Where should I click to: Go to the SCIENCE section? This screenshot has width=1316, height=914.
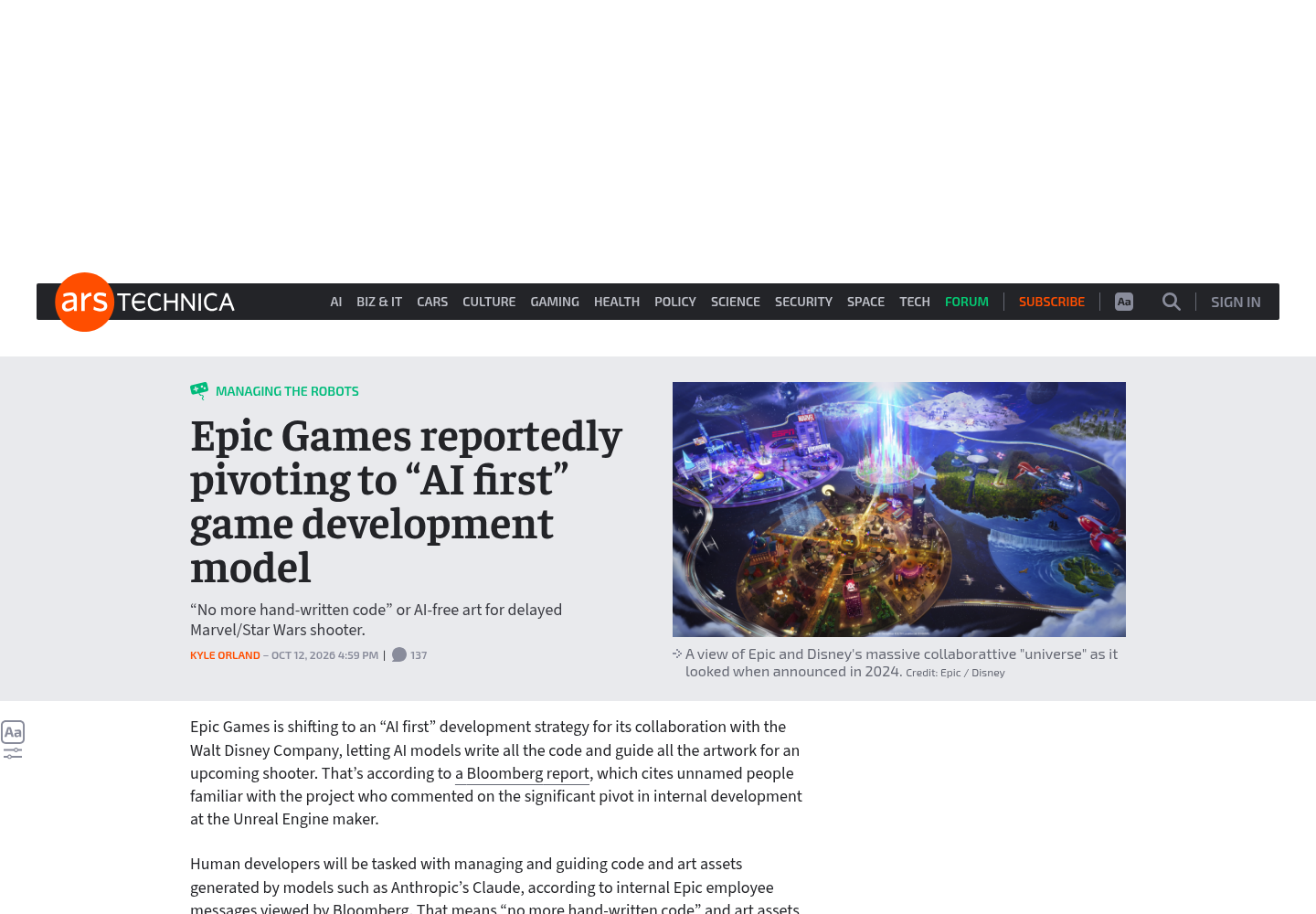point(736,302)
